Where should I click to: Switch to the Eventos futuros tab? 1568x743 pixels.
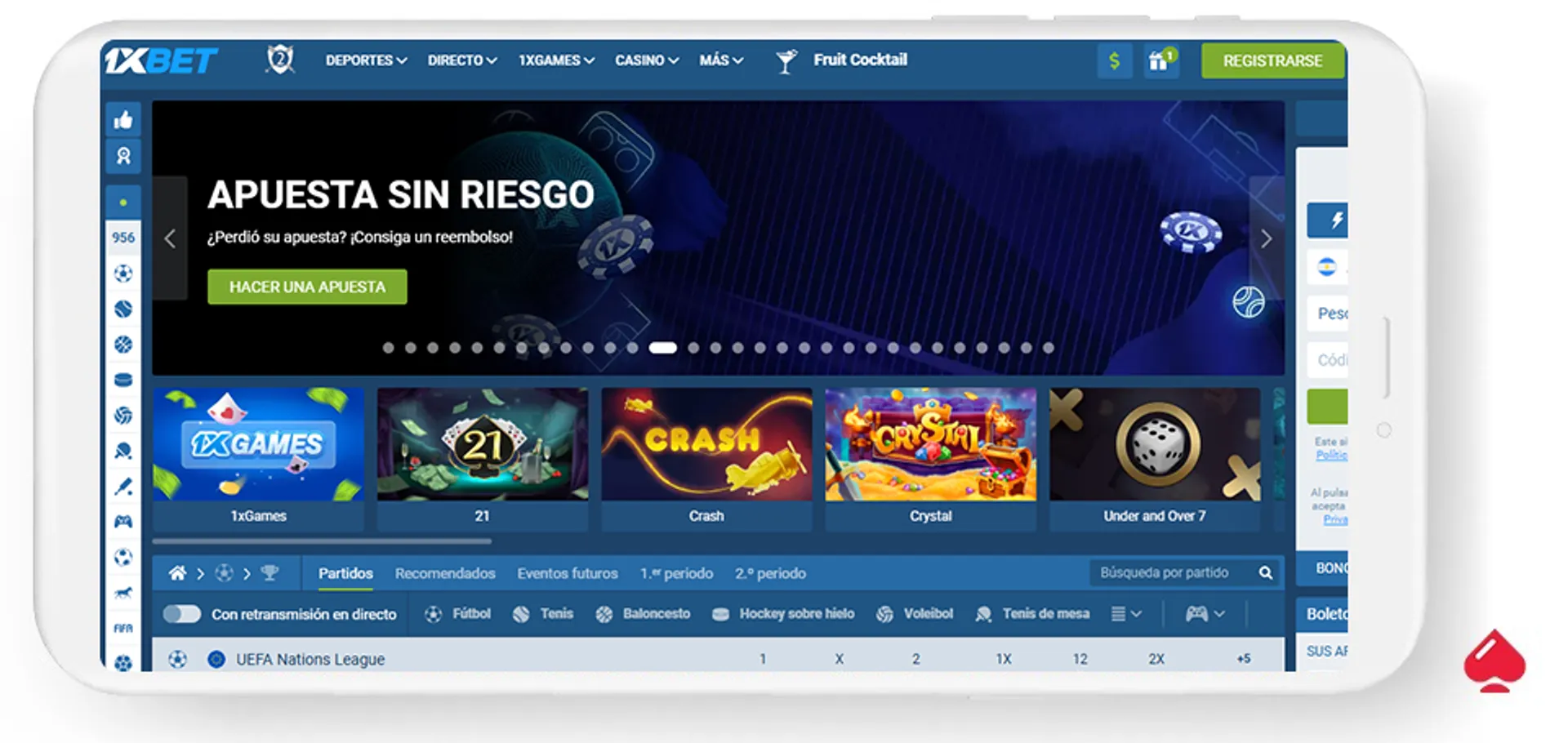click(x=568, y=573)
